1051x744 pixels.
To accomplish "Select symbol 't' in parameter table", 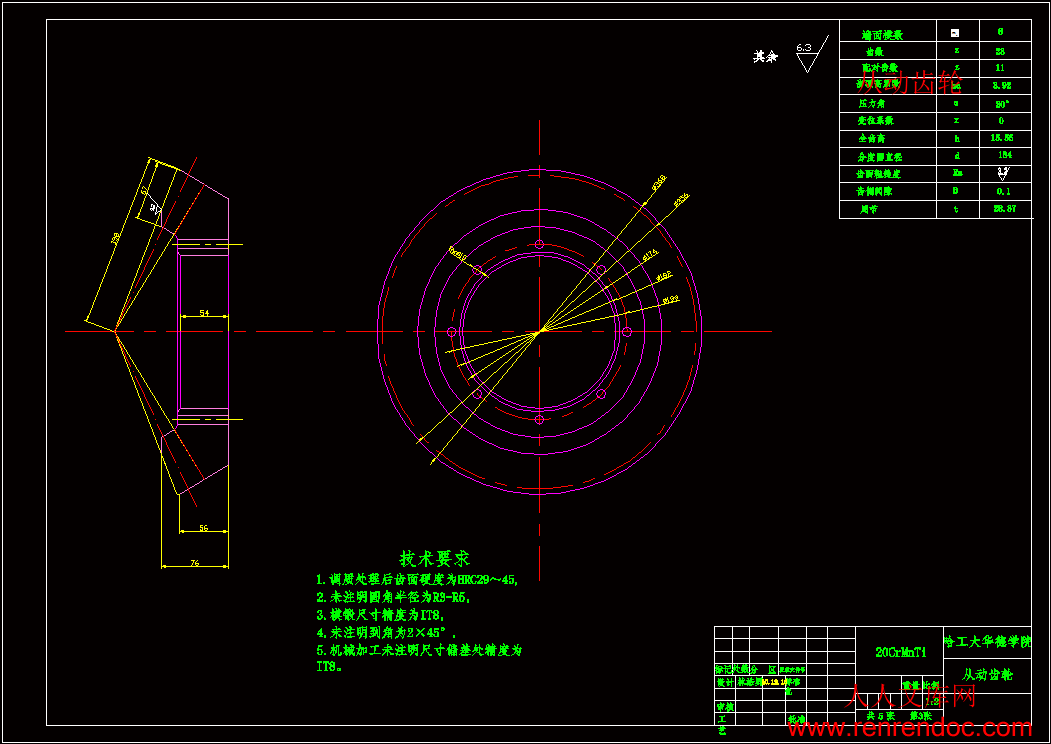I will coord(957,209).
